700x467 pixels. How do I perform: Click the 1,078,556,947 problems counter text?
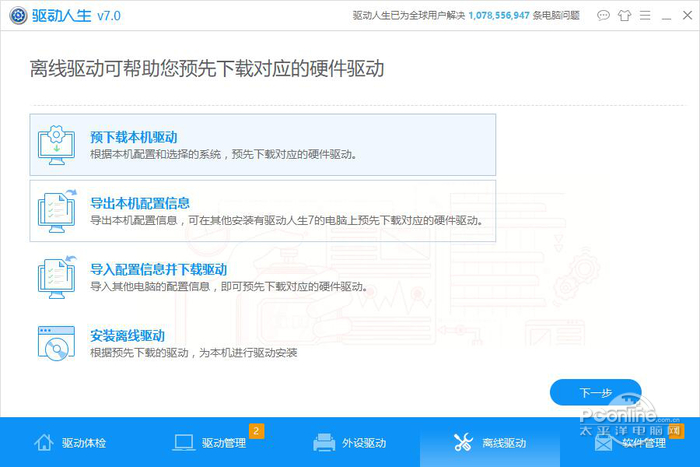[499, 16]
